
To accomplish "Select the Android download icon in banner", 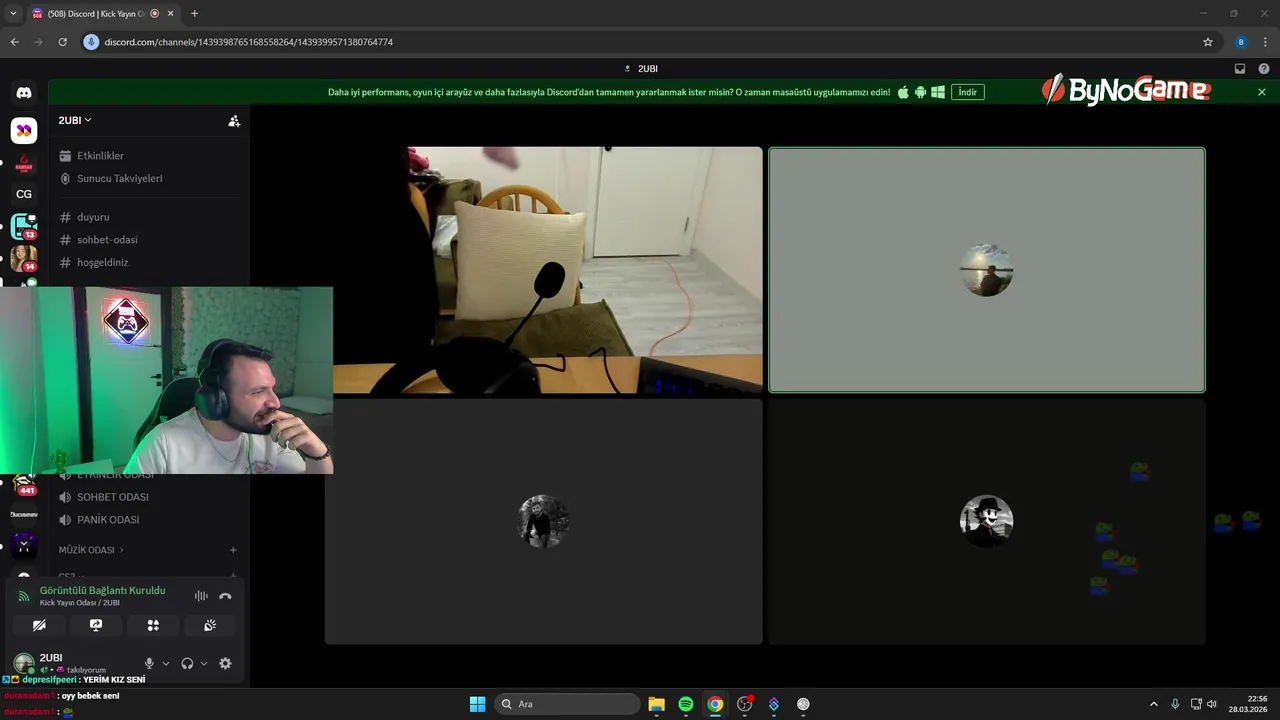I will tap(920, 92).
